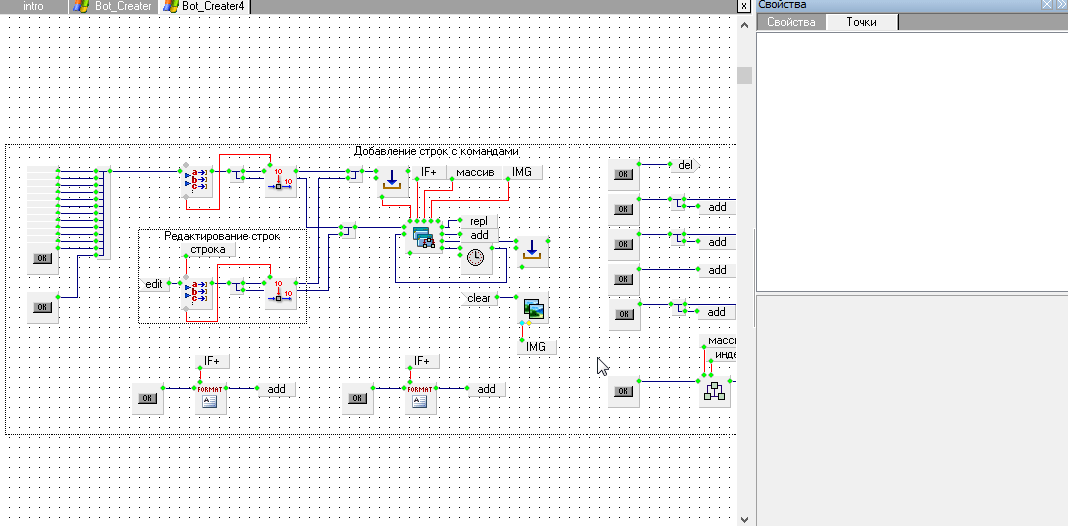Select the download-arrow element next to IF+

tap(392, 180)
